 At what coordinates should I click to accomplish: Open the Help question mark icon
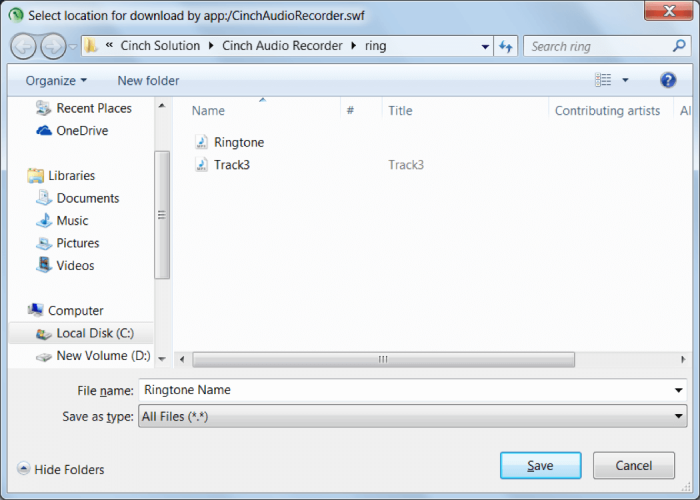[668, 80]
